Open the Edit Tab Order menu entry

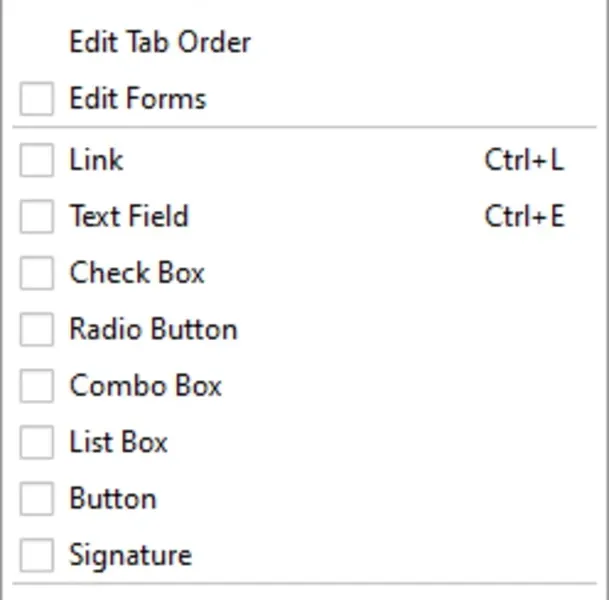159,42
